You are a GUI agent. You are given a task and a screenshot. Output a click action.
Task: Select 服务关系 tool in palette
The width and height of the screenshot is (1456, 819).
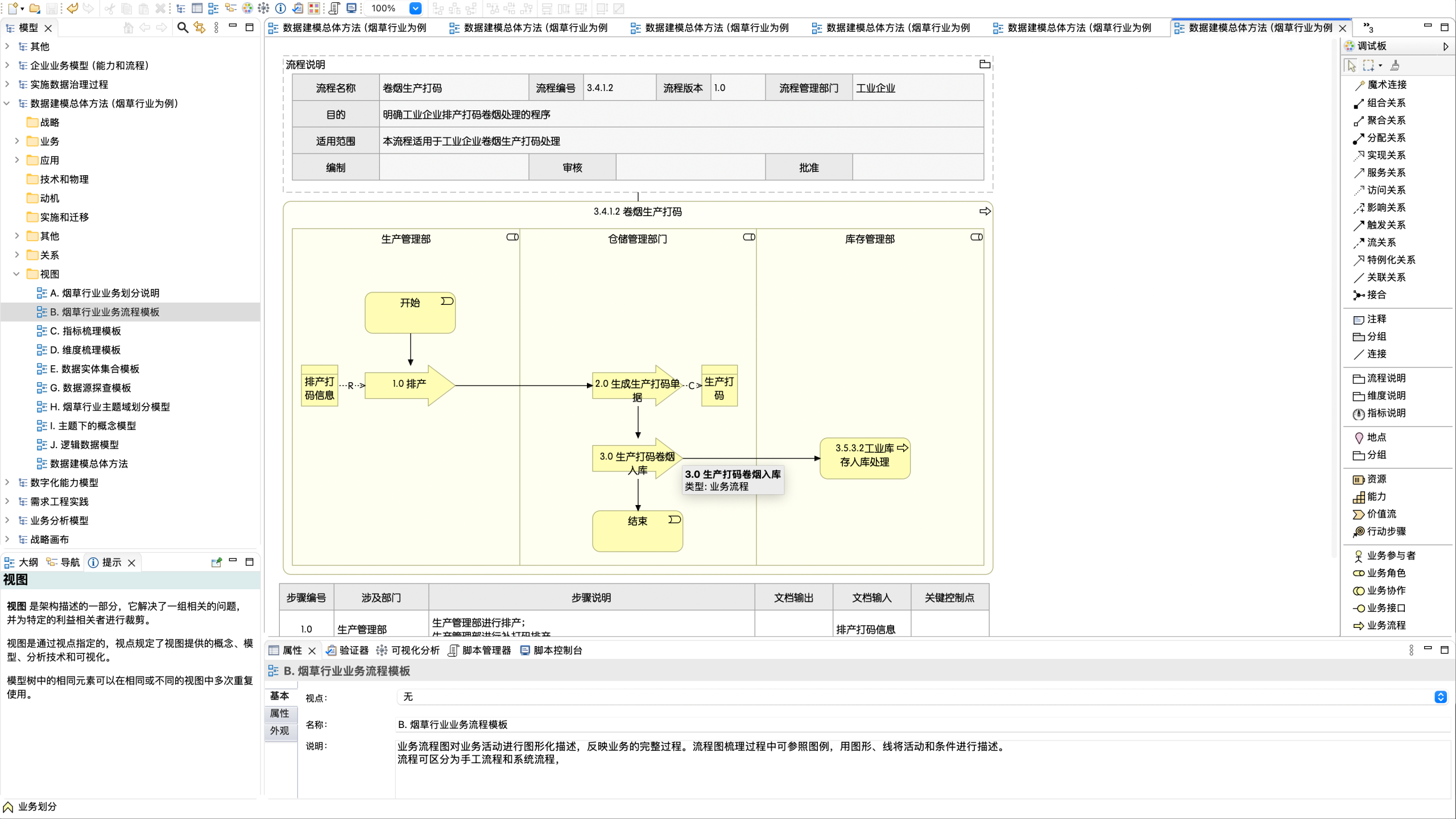(1379, 173)
